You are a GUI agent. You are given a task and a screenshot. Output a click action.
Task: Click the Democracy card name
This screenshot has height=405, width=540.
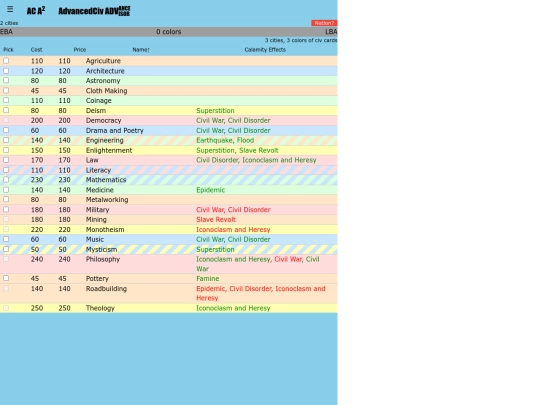pyautogui.click(x=103, y=121)
